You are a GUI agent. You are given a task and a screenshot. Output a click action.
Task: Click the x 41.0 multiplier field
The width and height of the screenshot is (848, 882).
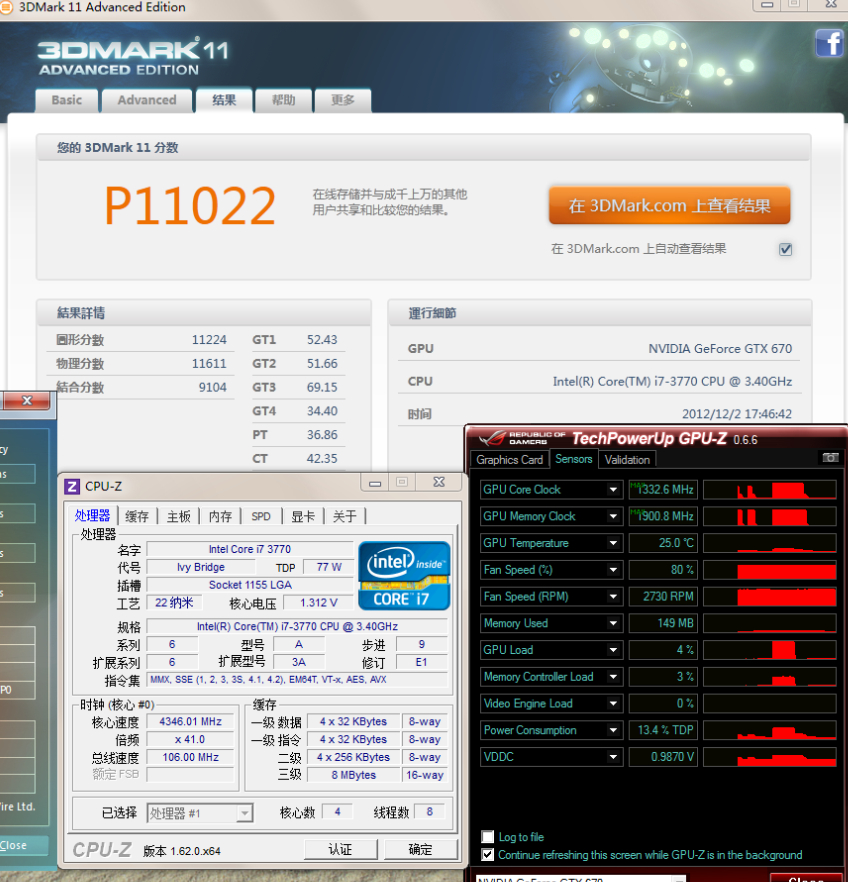(x=190, y=739)
